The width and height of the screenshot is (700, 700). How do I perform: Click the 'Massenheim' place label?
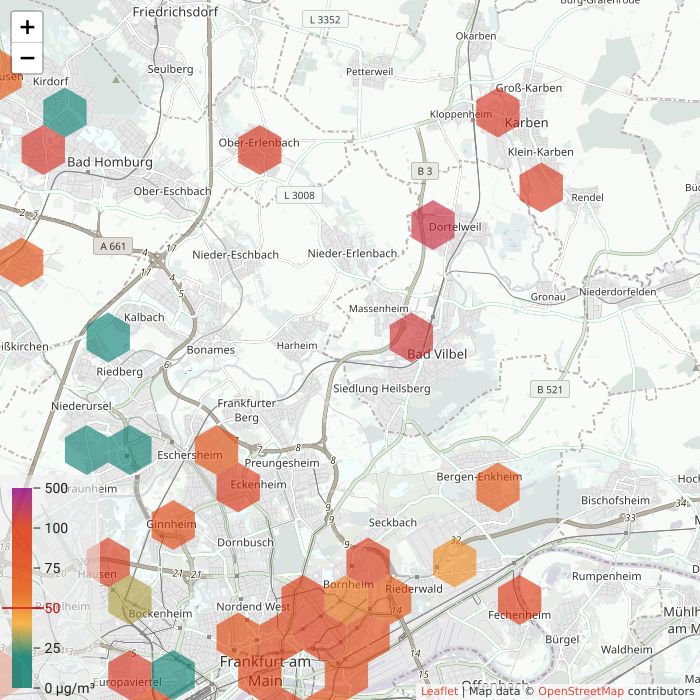[x=379, y=308]
